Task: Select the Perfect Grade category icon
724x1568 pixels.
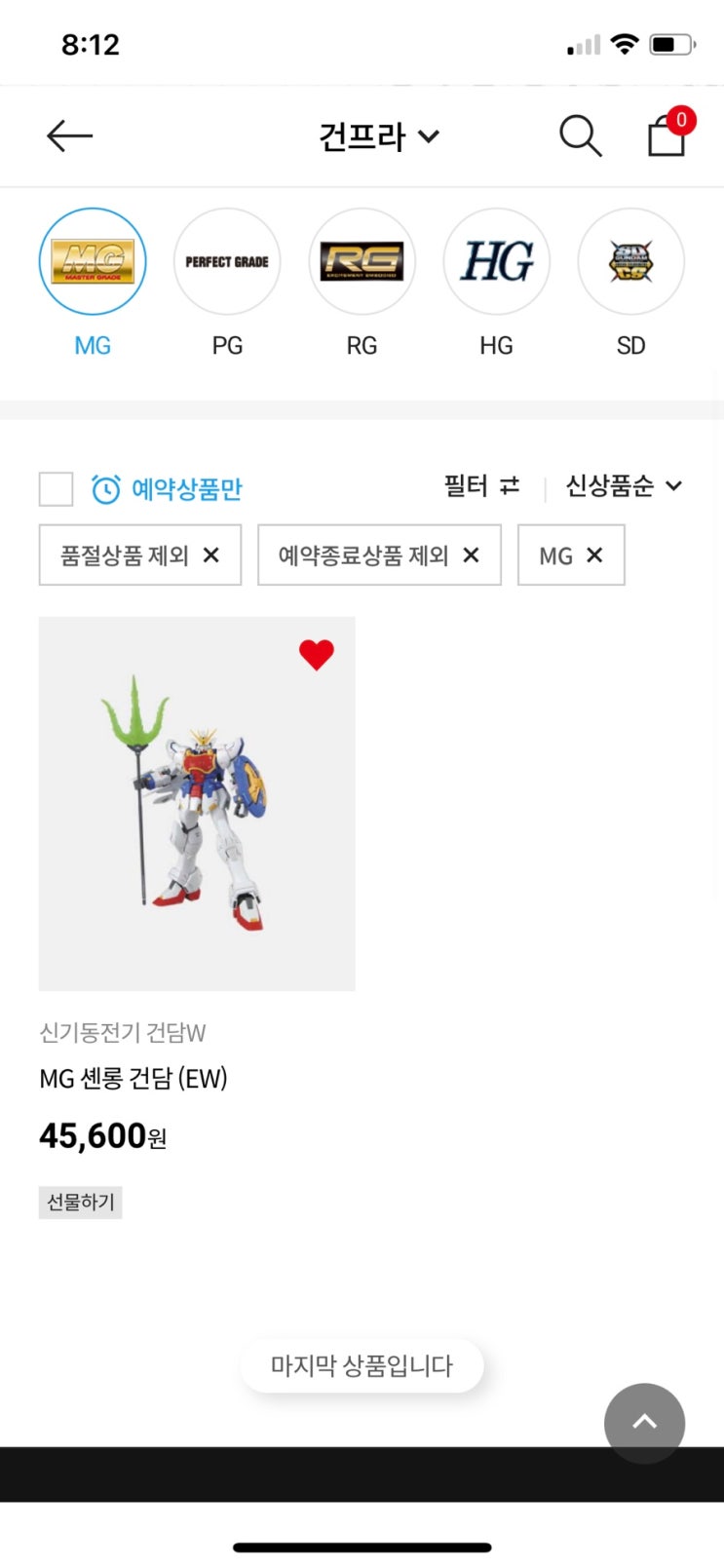Action: [x=227, y=261]
